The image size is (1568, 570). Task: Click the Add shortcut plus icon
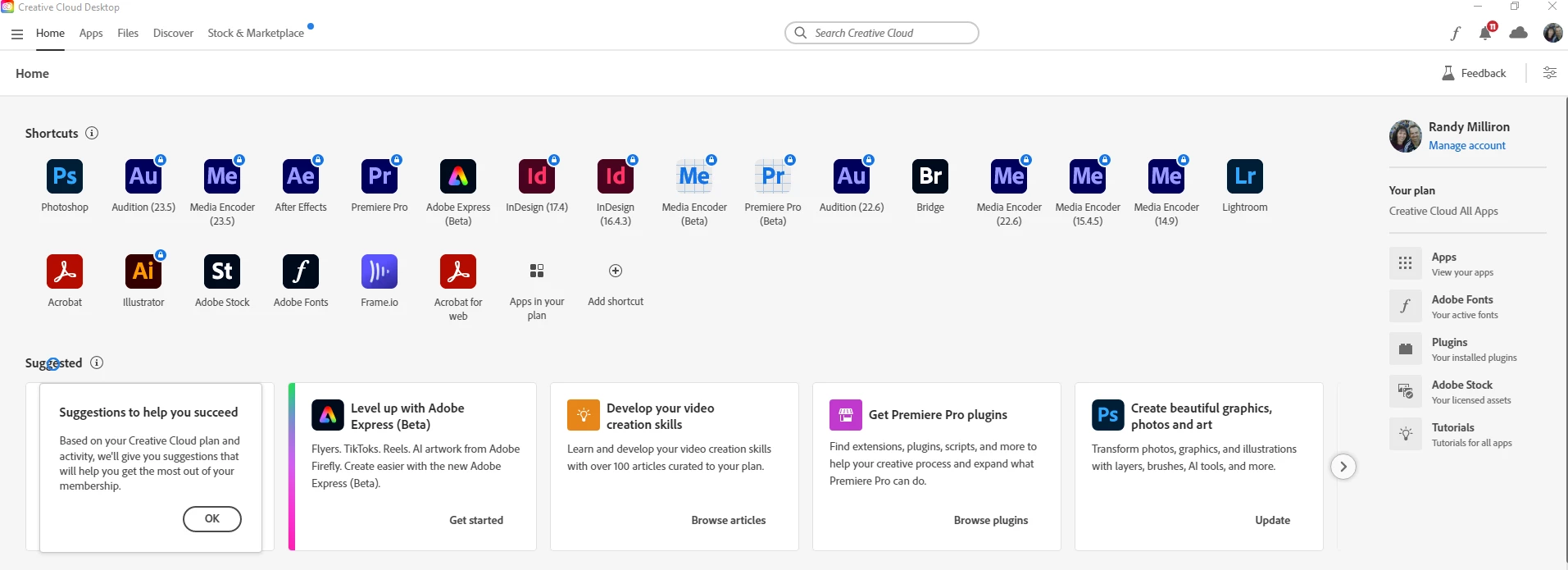click(616, 271)
